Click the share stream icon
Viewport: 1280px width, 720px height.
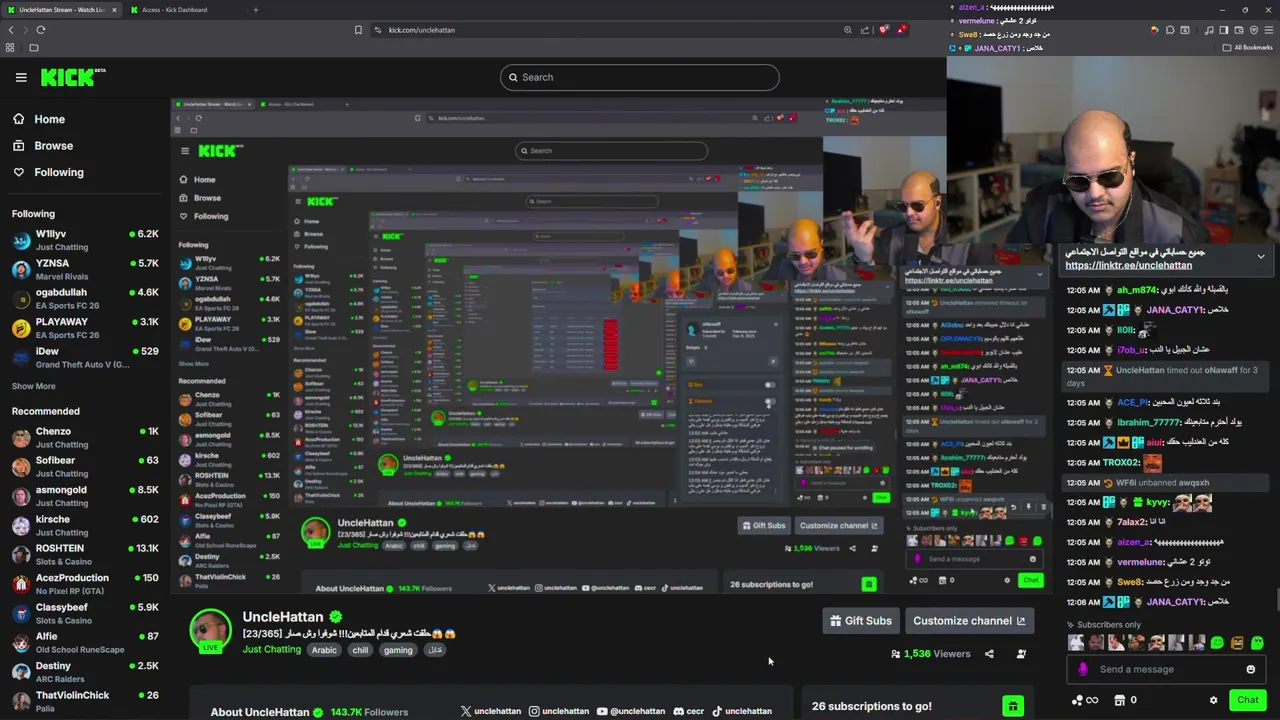989,654
